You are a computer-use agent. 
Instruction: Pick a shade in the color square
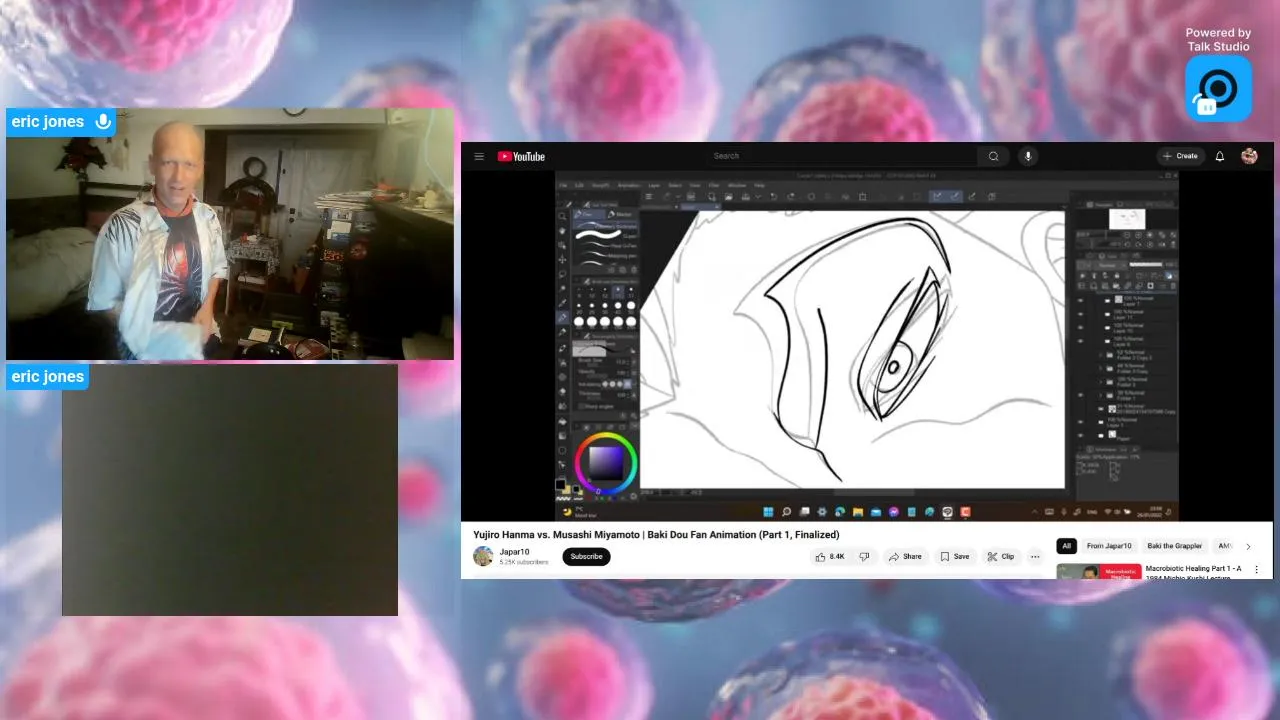pyautogui.click(x=606, y=463)
